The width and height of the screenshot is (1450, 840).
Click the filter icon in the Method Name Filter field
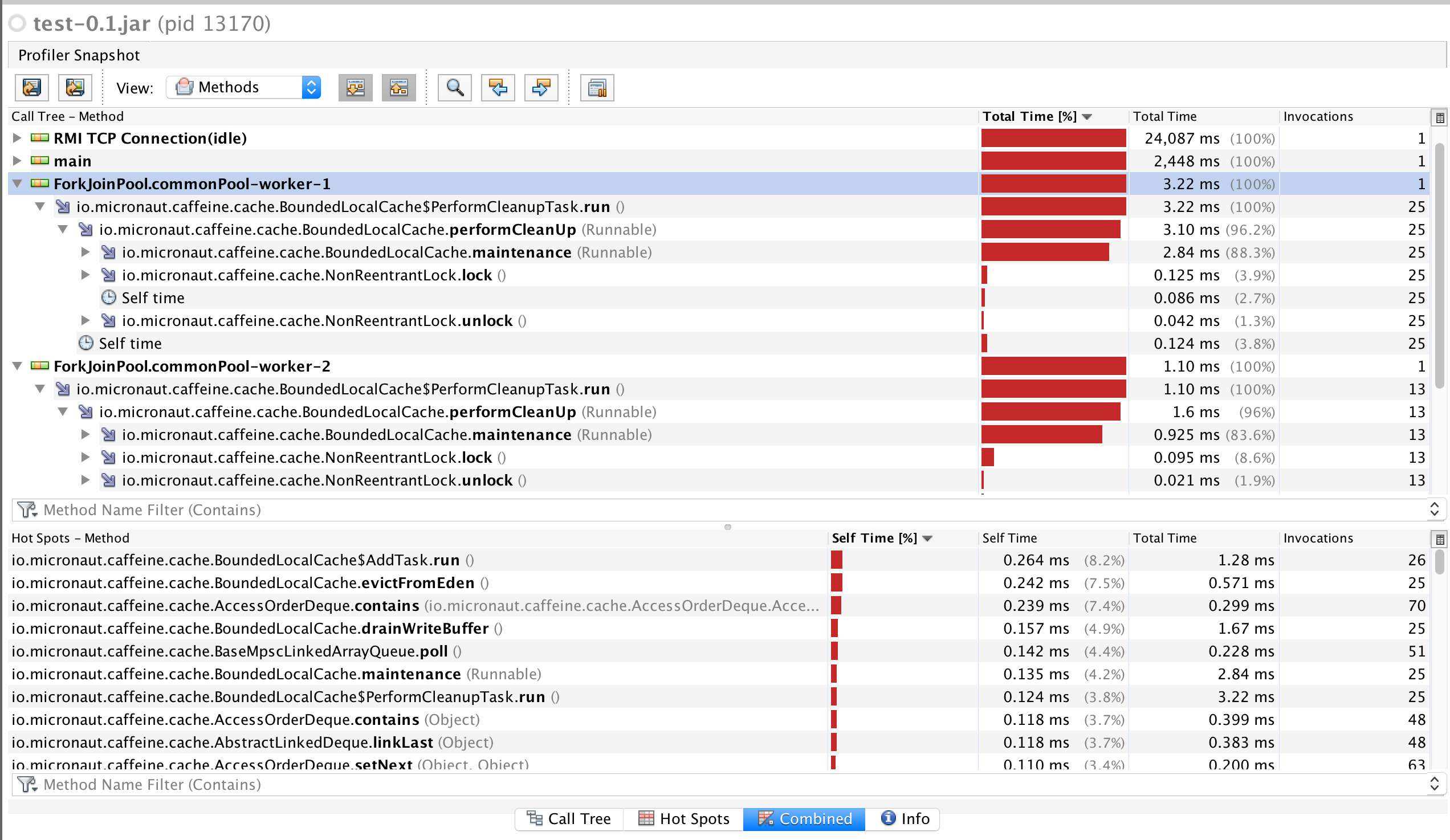(x=27, y=509)
